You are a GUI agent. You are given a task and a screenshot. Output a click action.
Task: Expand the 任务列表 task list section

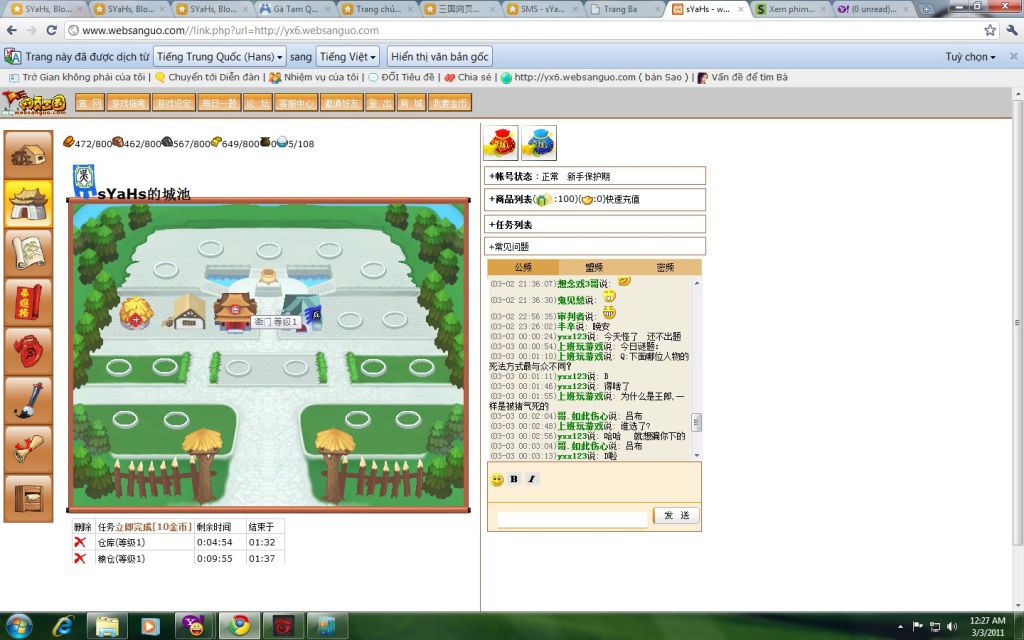595,225
